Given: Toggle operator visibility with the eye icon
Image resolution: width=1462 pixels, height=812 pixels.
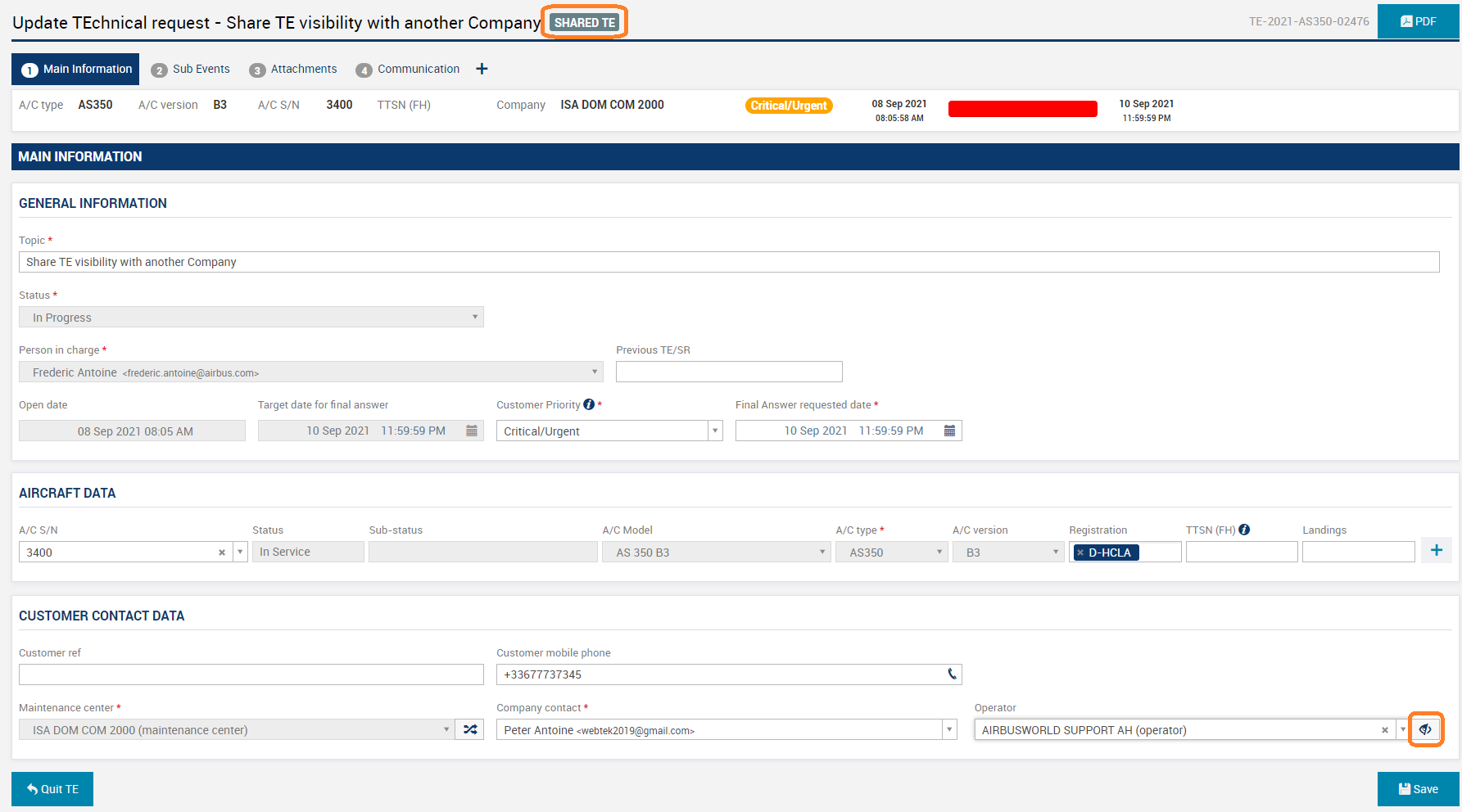Looking at the screenshot, I should (x=1426, y=729).
